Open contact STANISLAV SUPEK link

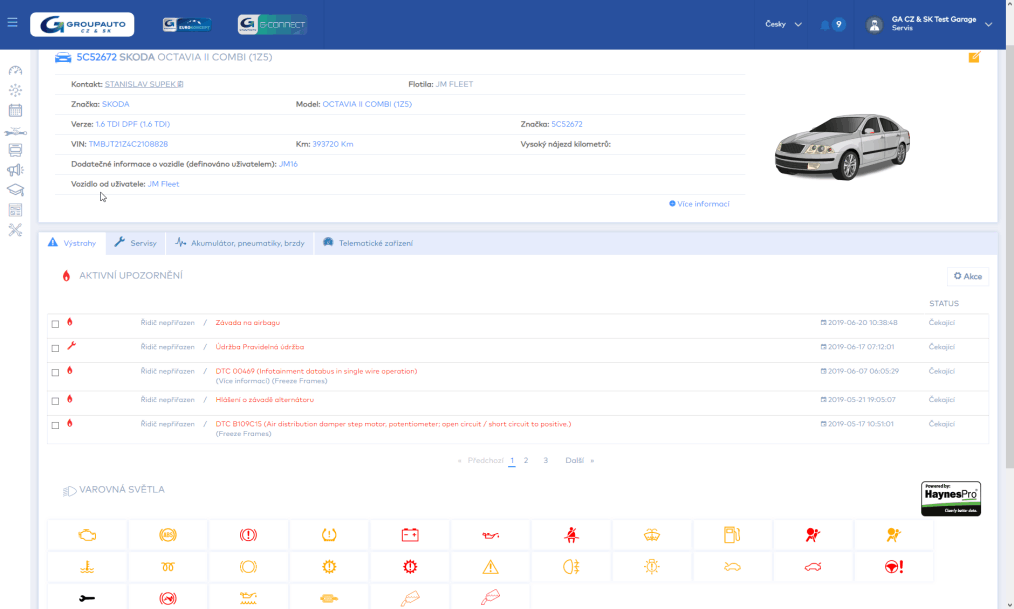pyautogui.click(x=144, y=84)
